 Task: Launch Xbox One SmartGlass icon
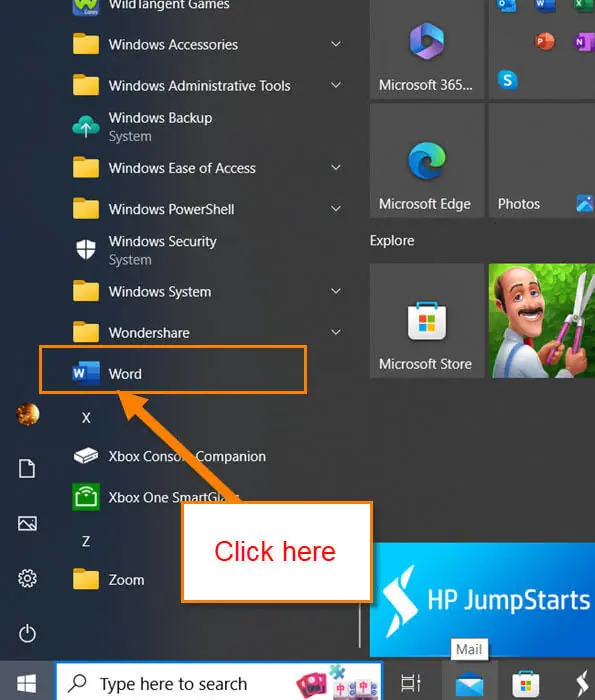click(x=86, y=496)
